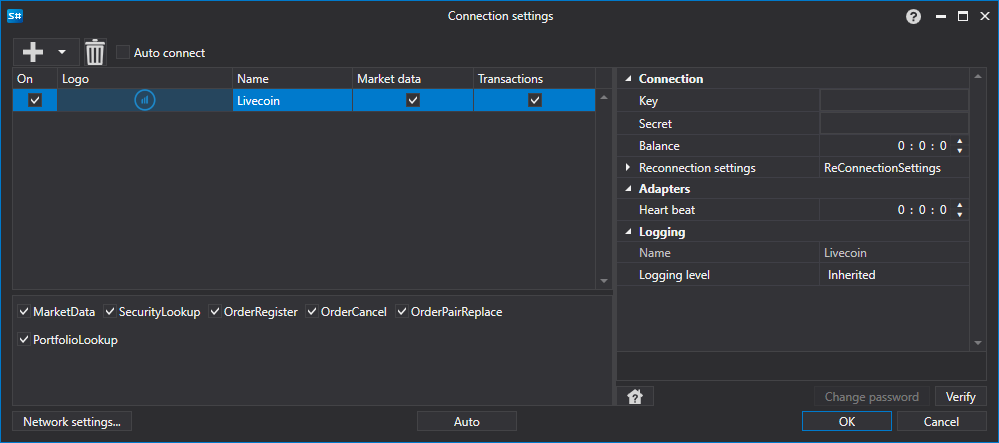Click the Logo column header
Viewport: 999px width, 443px height.
click(145, 79)
